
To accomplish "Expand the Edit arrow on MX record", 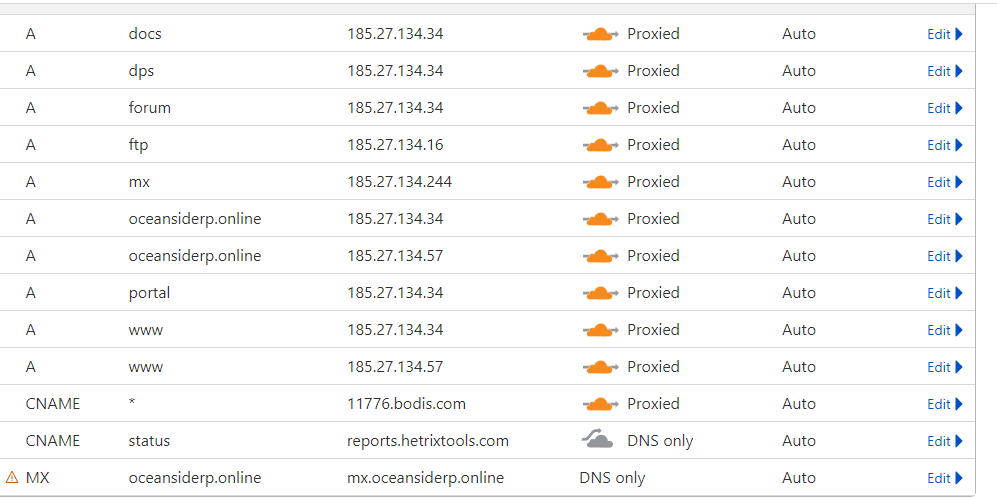I will pyautogui.click(x=959, y=478).
